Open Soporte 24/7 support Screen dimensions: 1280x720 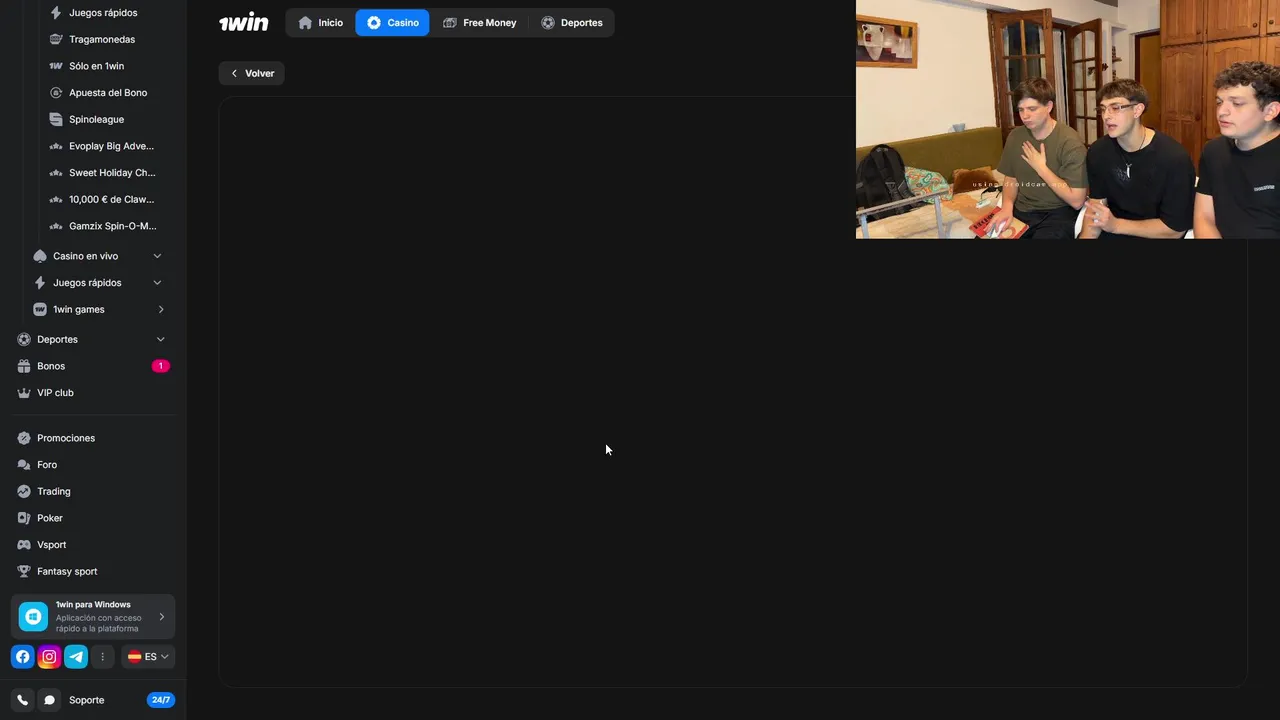click(120, 700)
